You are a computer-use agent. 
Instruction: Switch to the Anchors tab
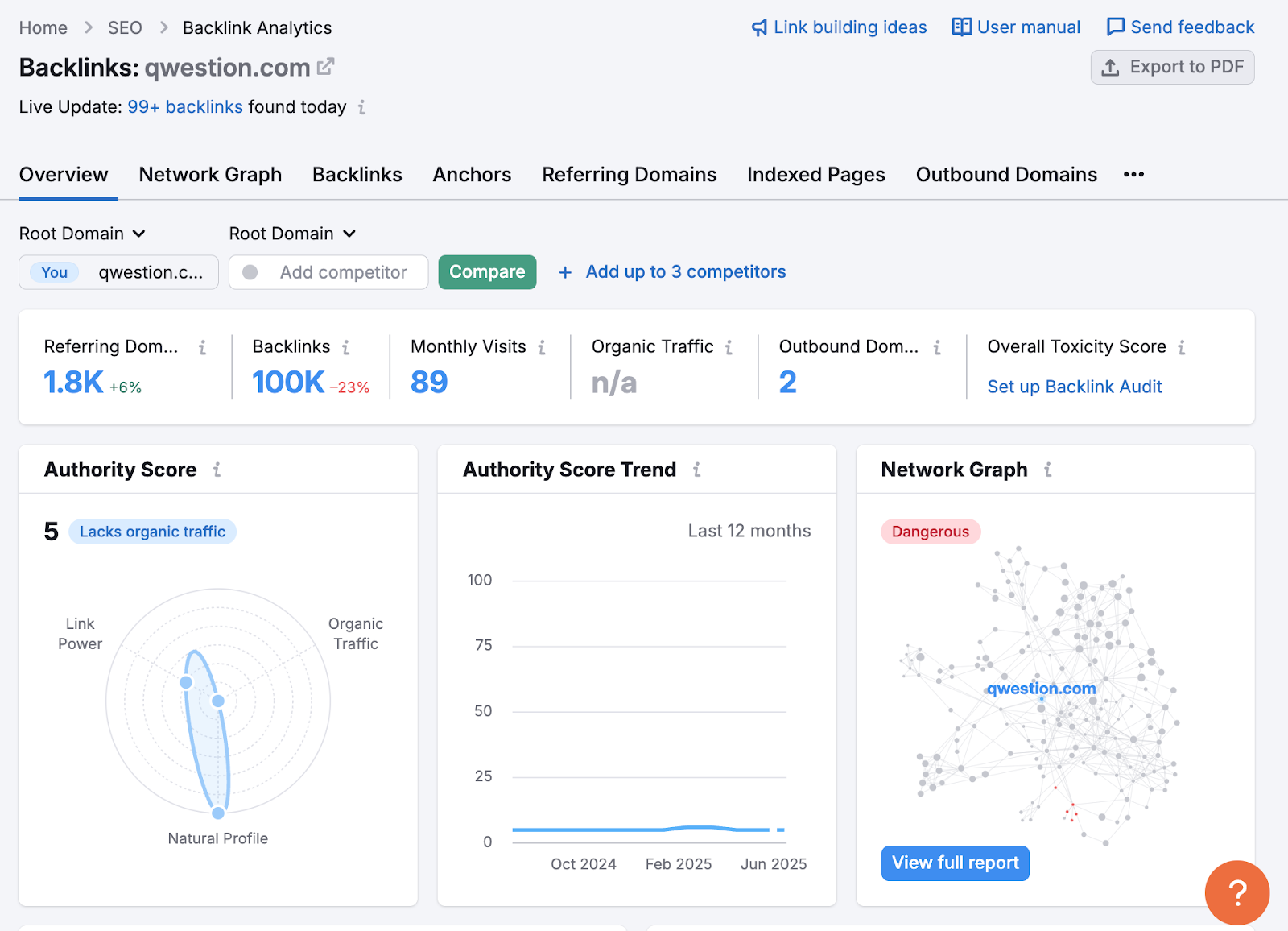click(472, 175)
